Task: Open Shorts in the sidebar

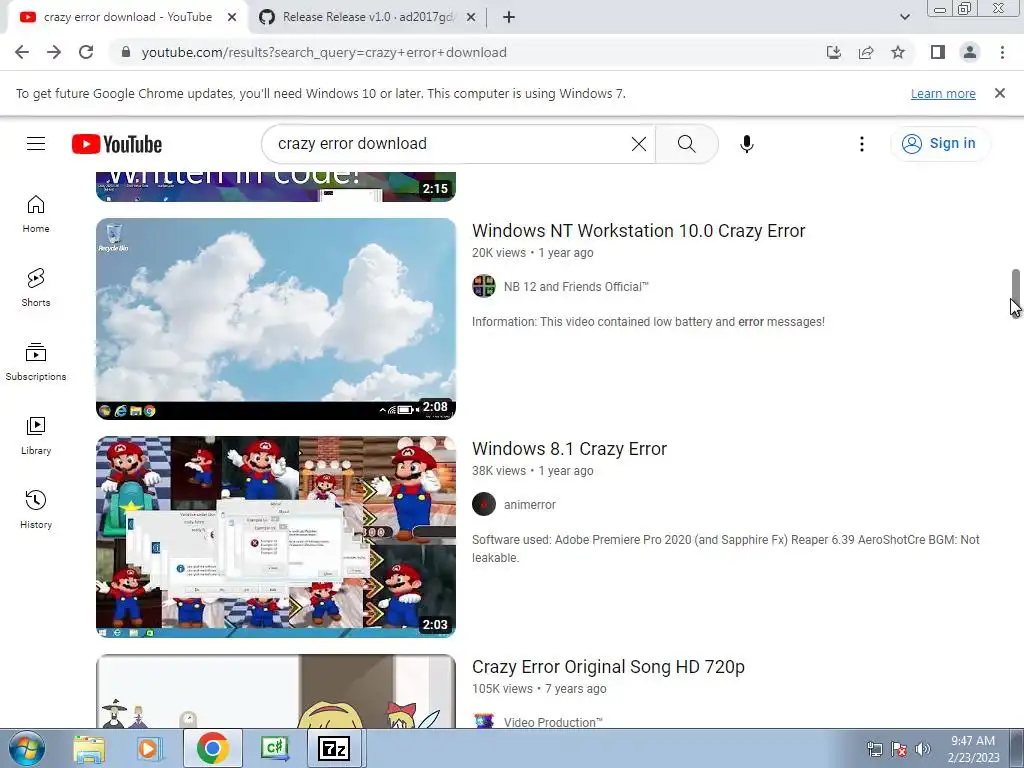Action: click(x=36, y=287)
